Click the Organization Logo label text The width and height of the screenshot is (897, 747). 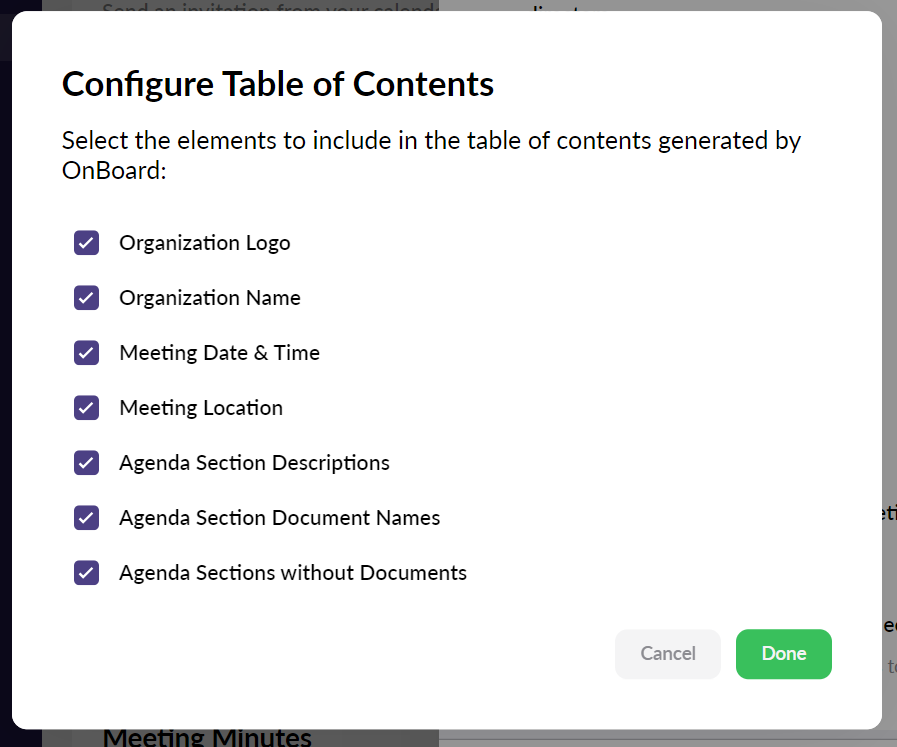tap(205, 242)
